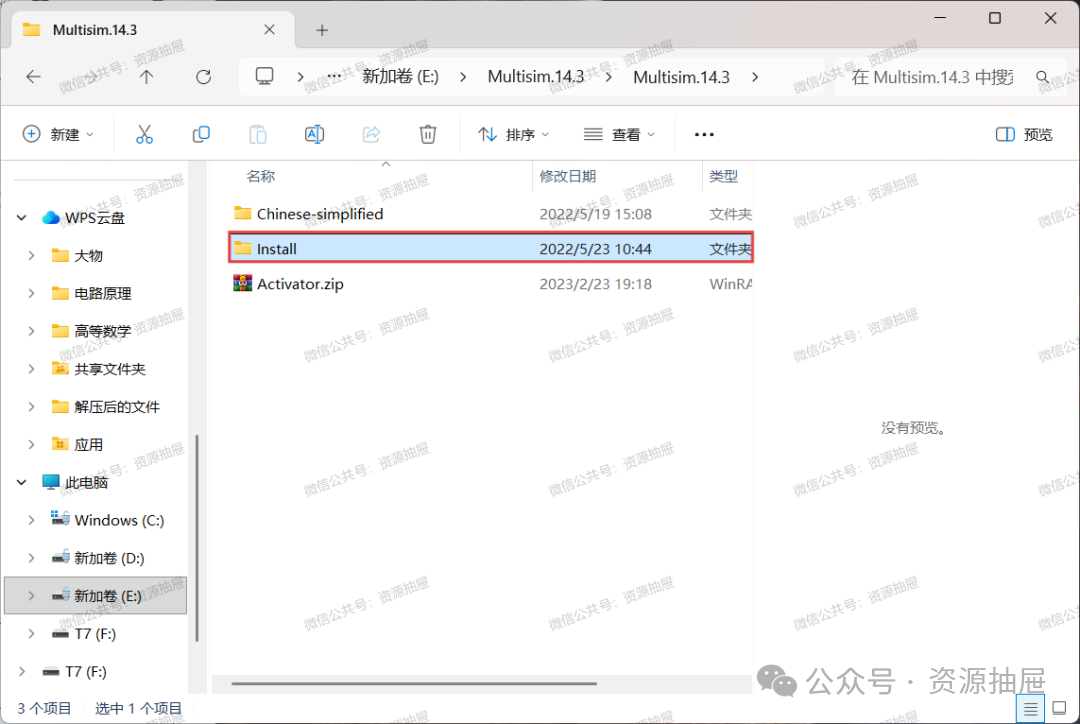Select 解压后的文件 in sidebar

[116, 406]
